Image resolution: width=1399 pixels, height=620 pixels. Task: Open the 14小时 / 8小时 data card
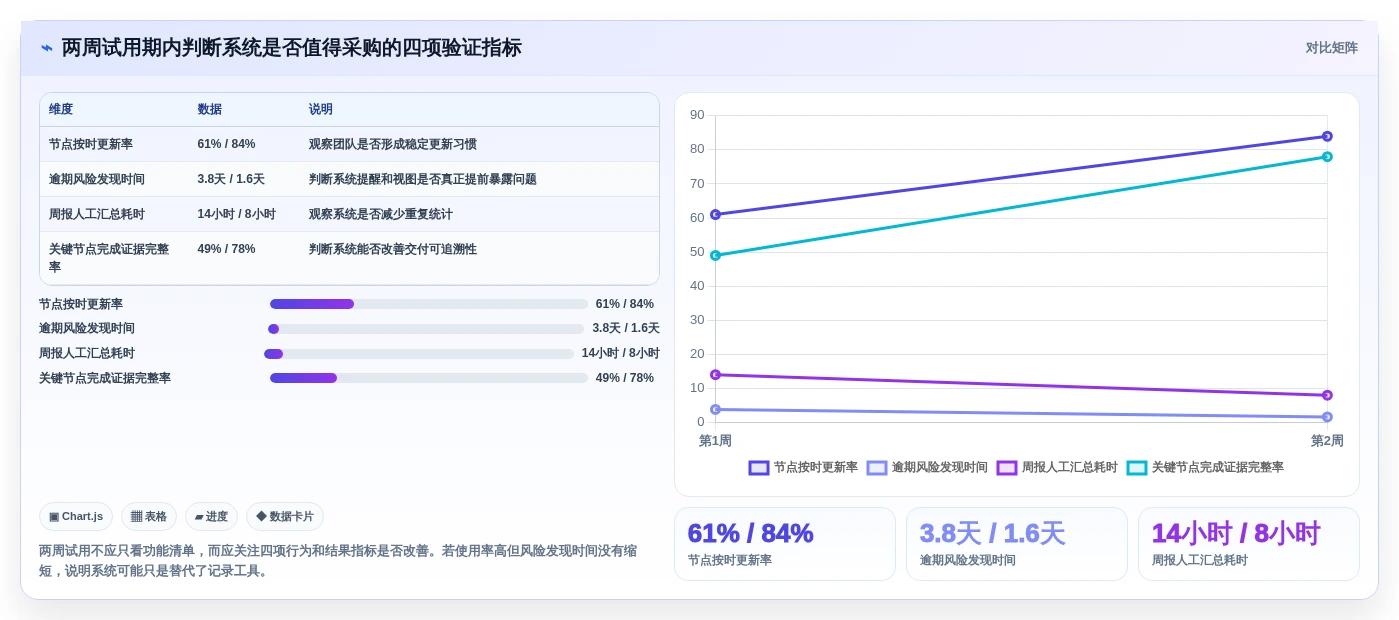click(x=1249, y=544)
